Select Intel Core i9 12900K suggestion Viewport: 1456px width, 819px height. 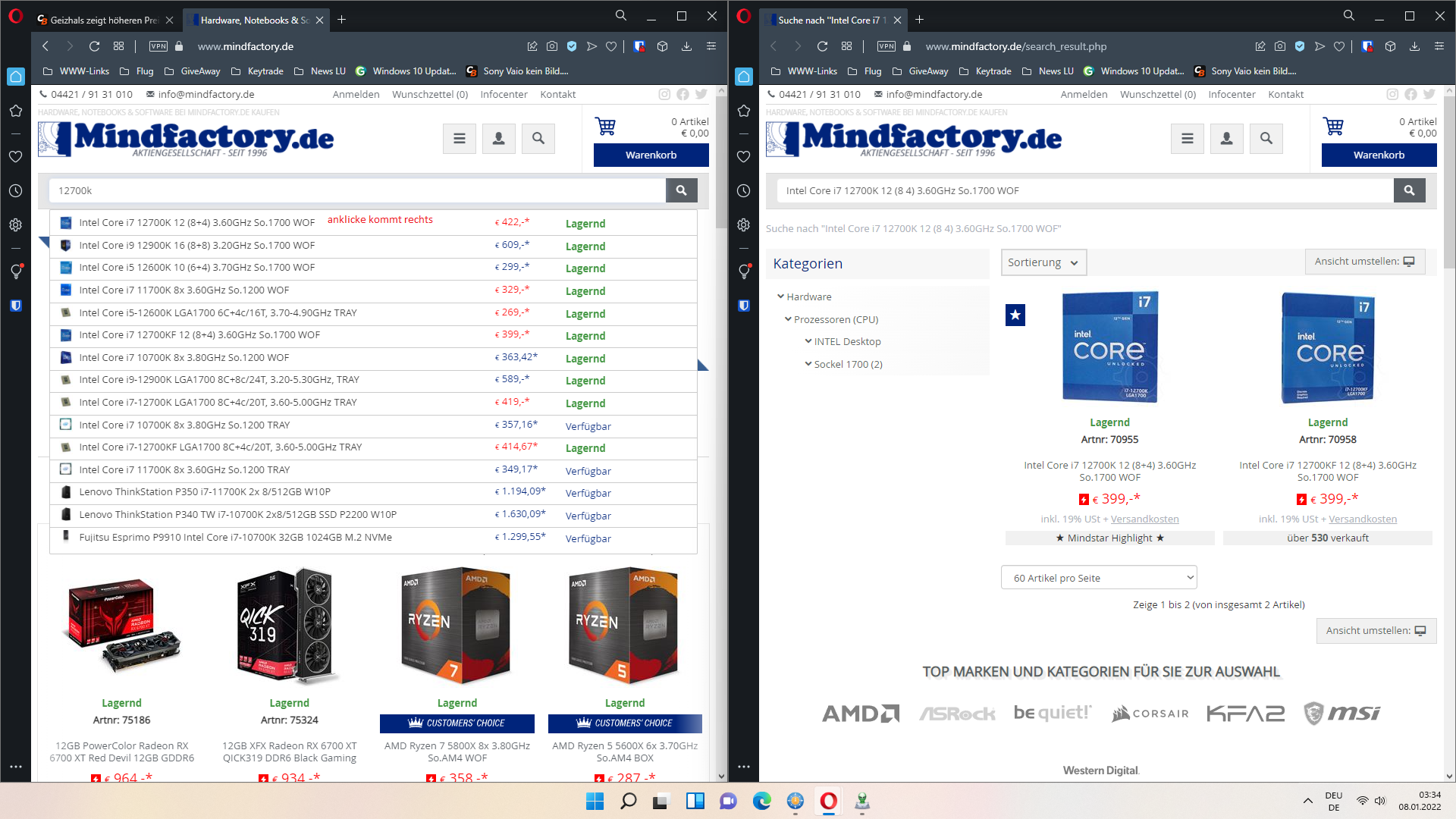pyautogui.click(x=196, y=245)
